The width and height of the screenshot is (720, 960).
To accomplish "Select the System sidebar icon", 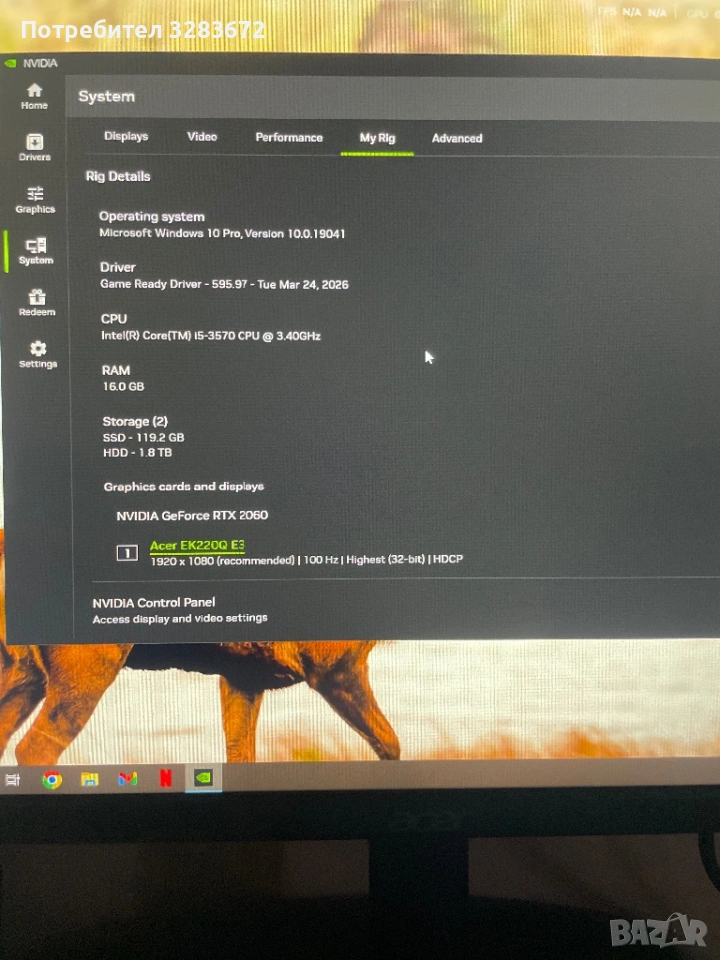I will (x=36, y=250).
